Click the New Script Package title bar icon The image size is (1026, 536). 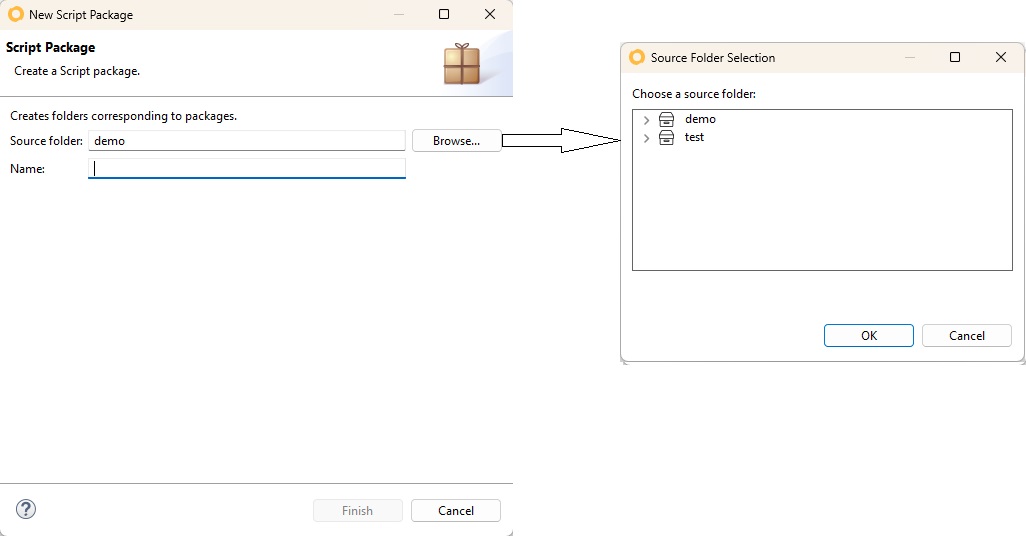[15, 15]
